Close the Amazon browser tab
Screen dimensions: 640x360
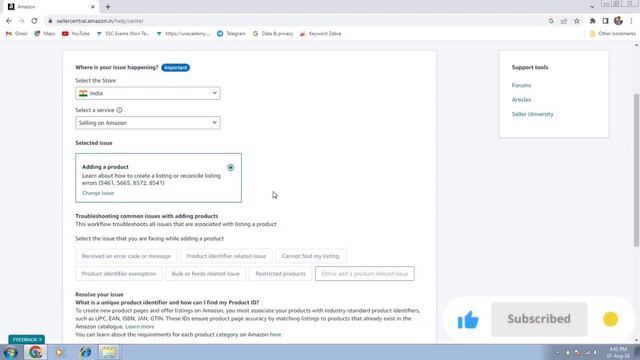[93, 7]
